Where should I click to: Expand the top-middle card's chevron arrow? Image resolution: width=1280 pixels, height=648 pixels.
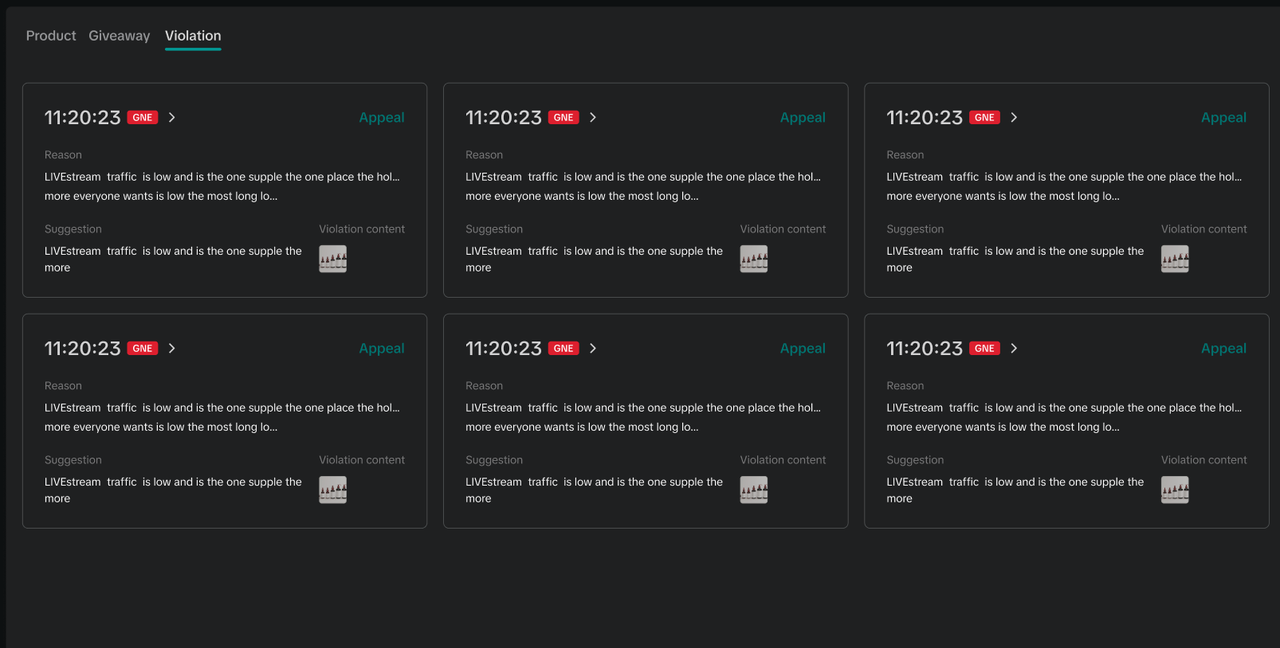593,118
